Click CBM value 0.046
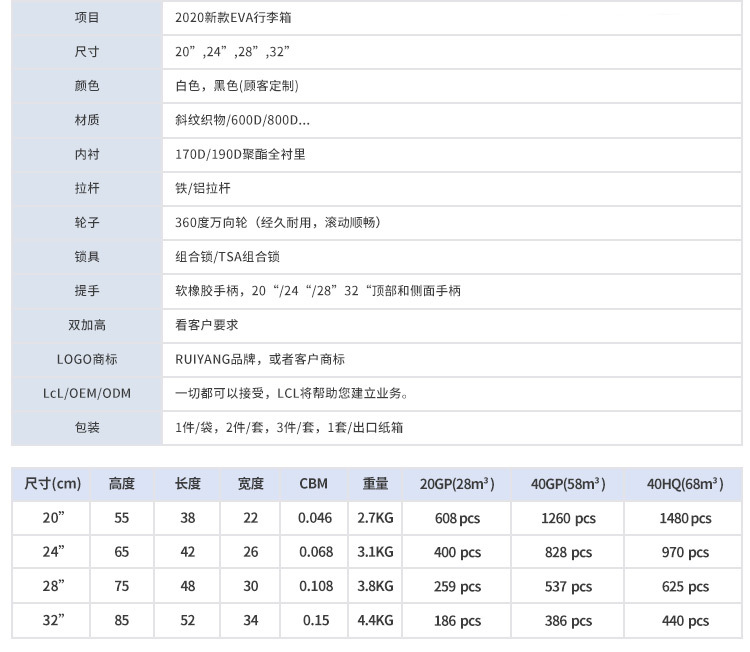 (315, 518)
